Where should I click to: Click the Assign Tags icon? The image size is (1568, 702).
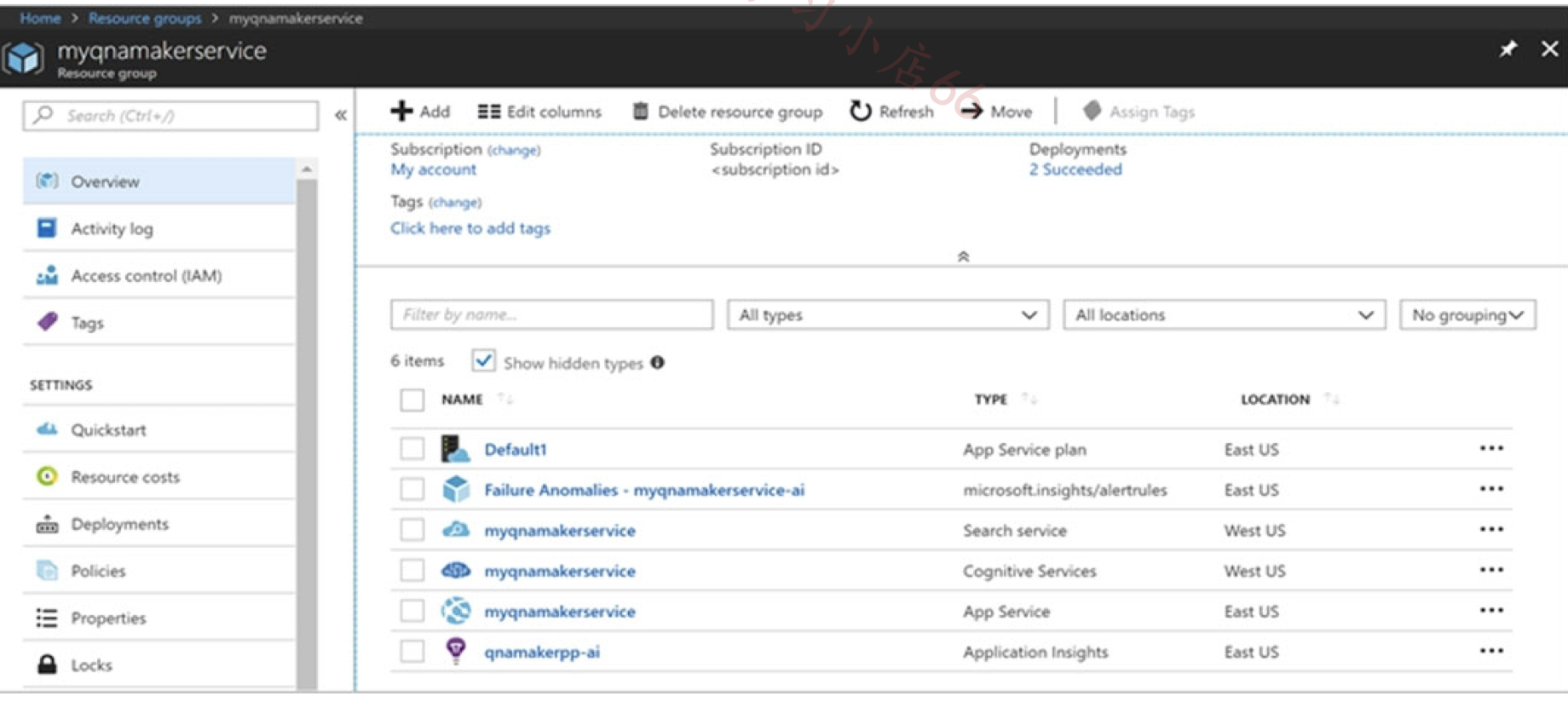pos(1092,112)
